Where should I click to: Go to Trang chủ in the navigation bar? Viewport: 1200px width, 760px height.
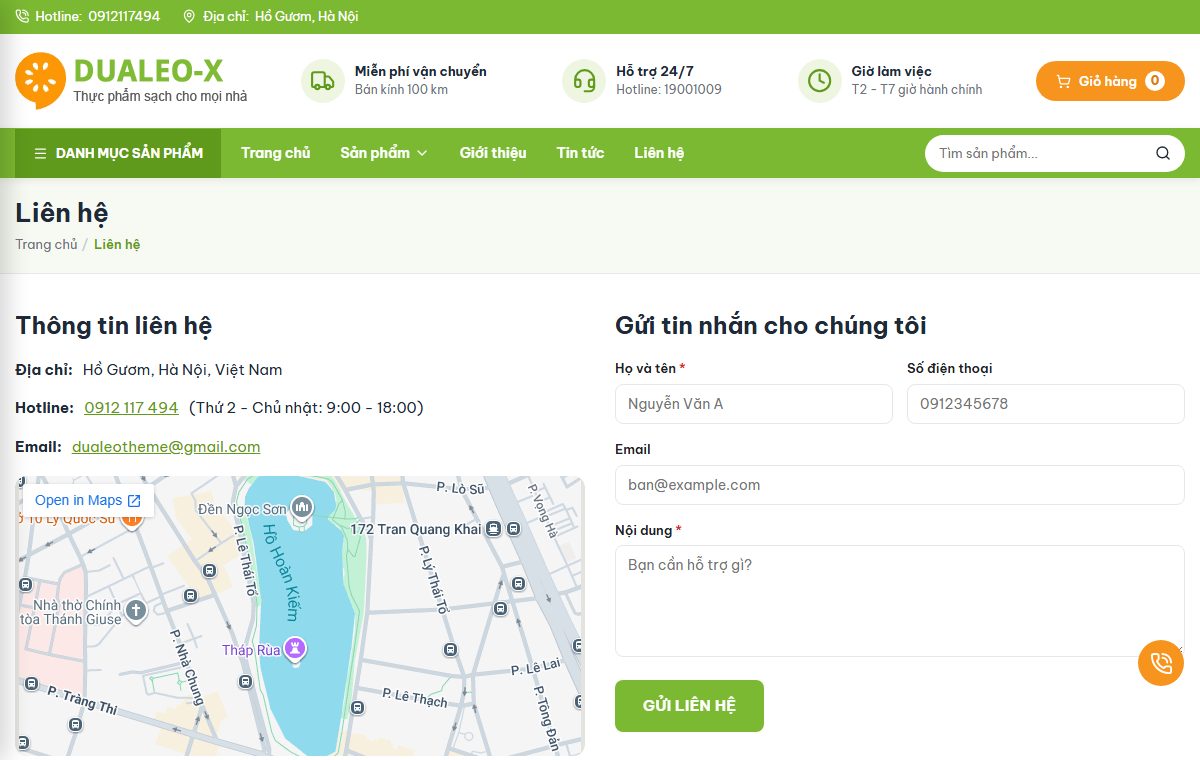point(275,153)
